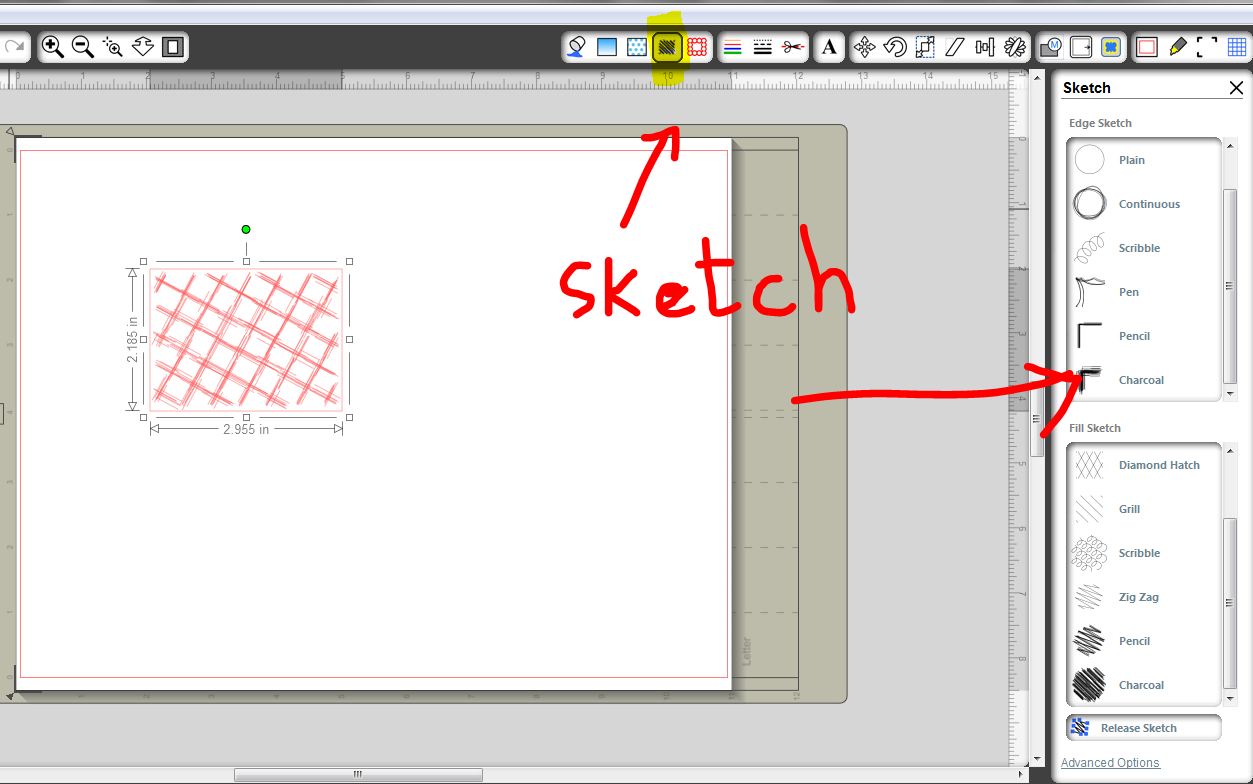1253x784 pixels.
Task: Select the Rotate tool
Action: click(x=894, y=46)
